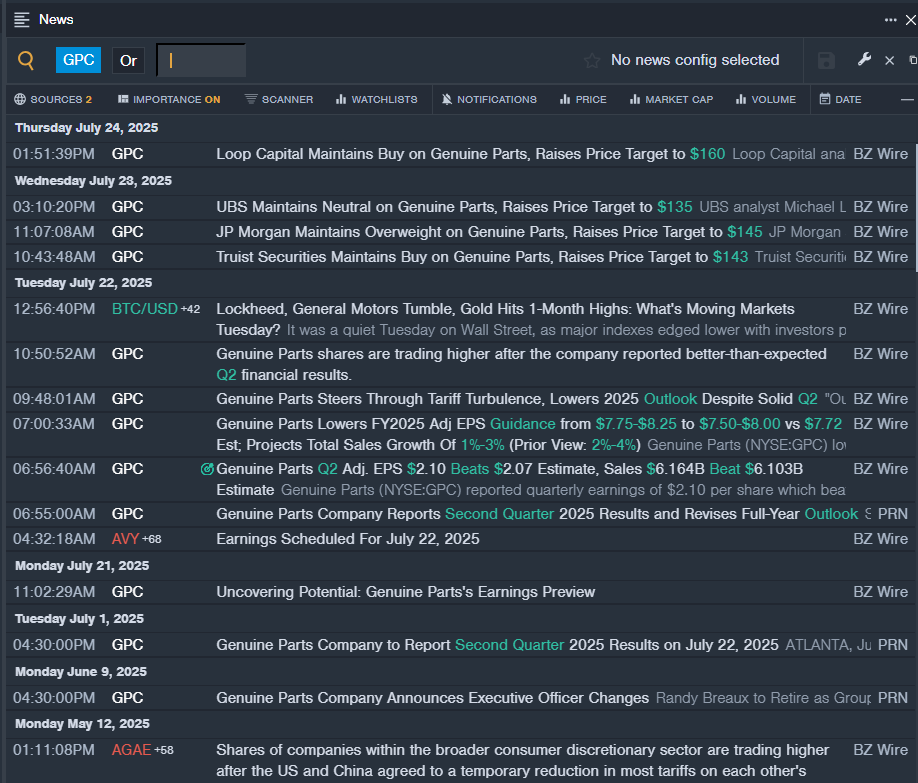918x783 pixels.
Task: Click the bar chart icon beside Watchlists
Action: point(341,99)
